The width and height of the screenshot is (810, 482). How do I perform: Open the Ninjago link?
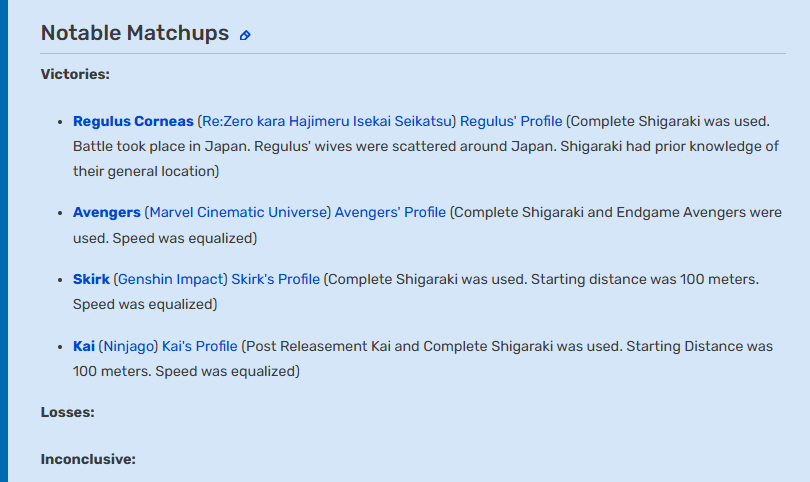(129, 347)
